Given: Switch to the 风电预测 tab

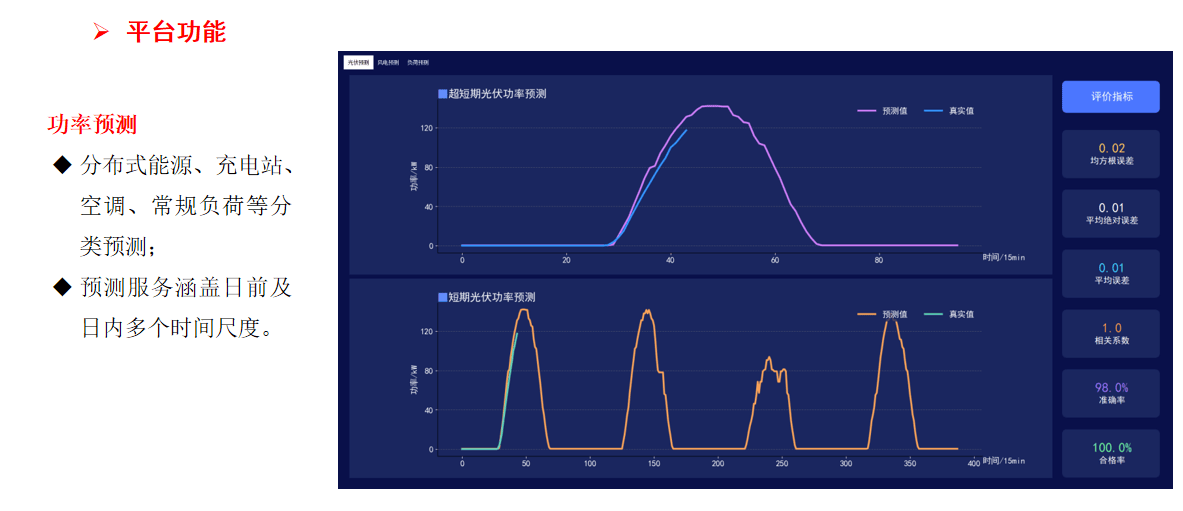Looking at the screenshot, I should pos(388,63).
